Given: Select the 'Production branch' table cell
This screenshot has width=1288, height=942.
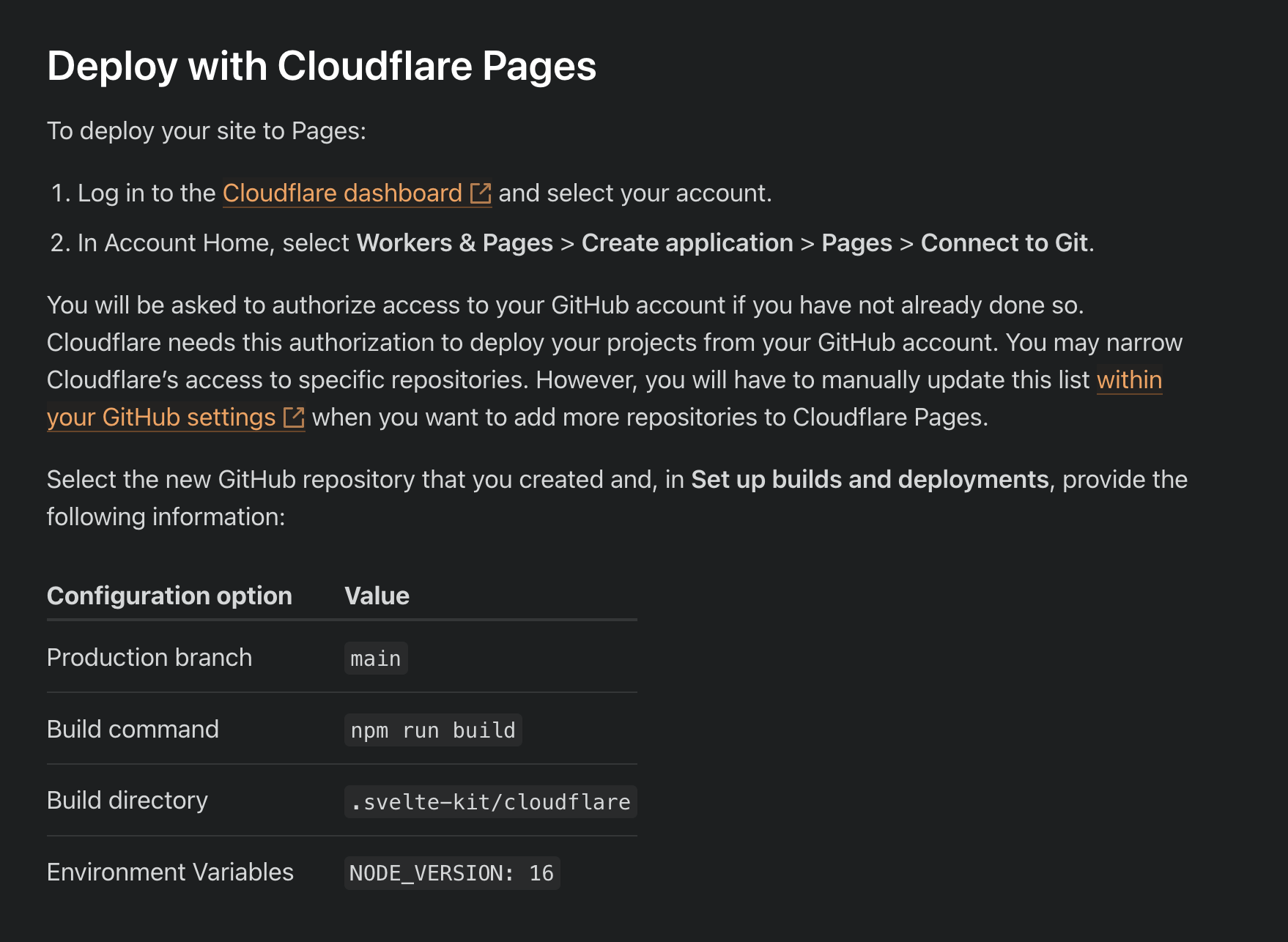Looking at the screenshot, I should 149,658.
